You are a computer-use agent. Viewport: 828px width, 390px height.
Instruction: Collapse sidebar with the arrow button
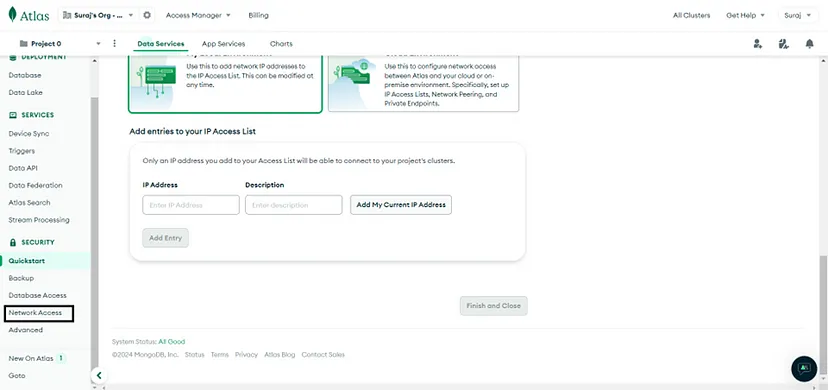pyautogui.click(x=99, y=376)
